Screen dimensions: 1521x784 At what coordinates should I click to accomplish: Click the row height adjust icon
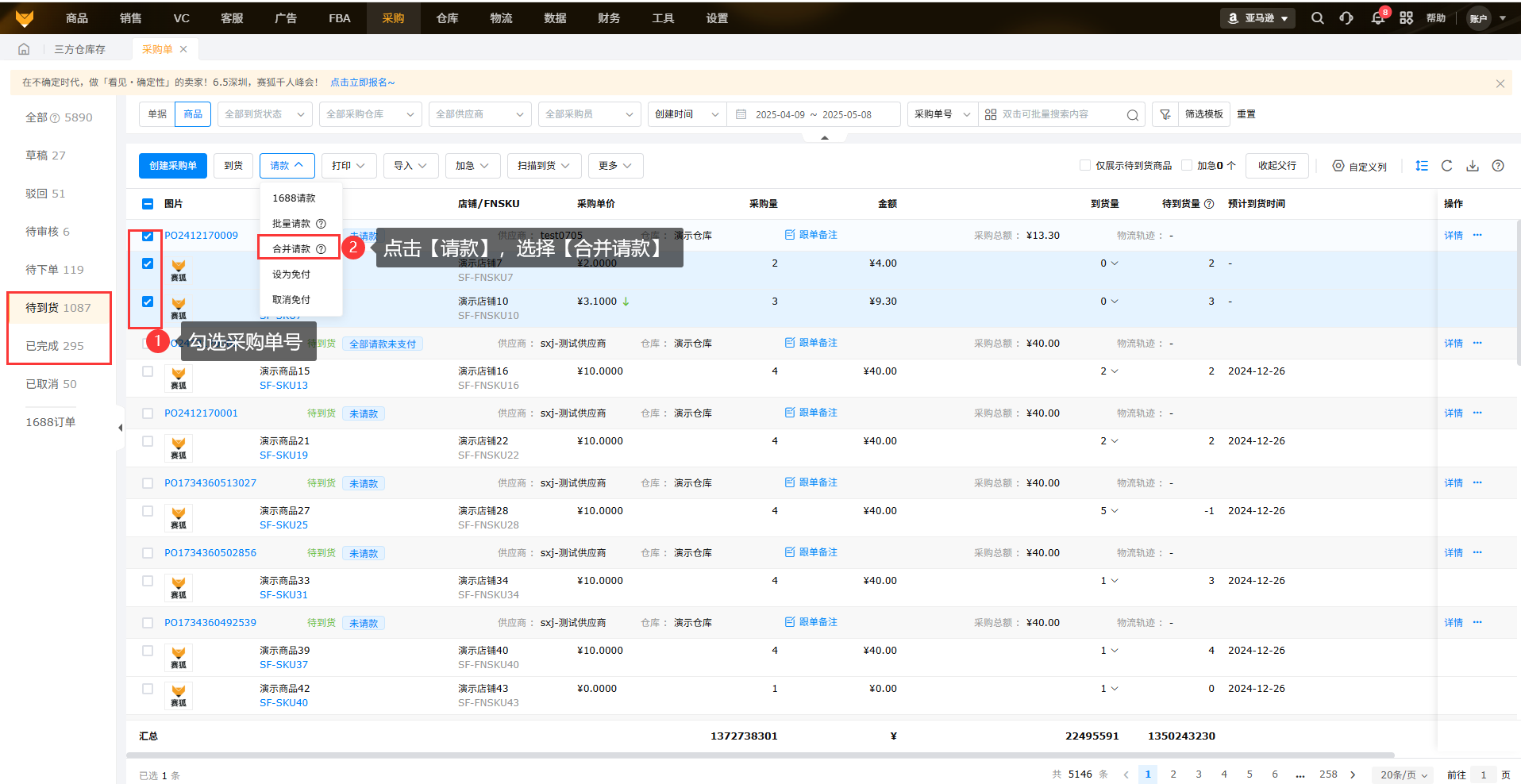(1421, 166)
